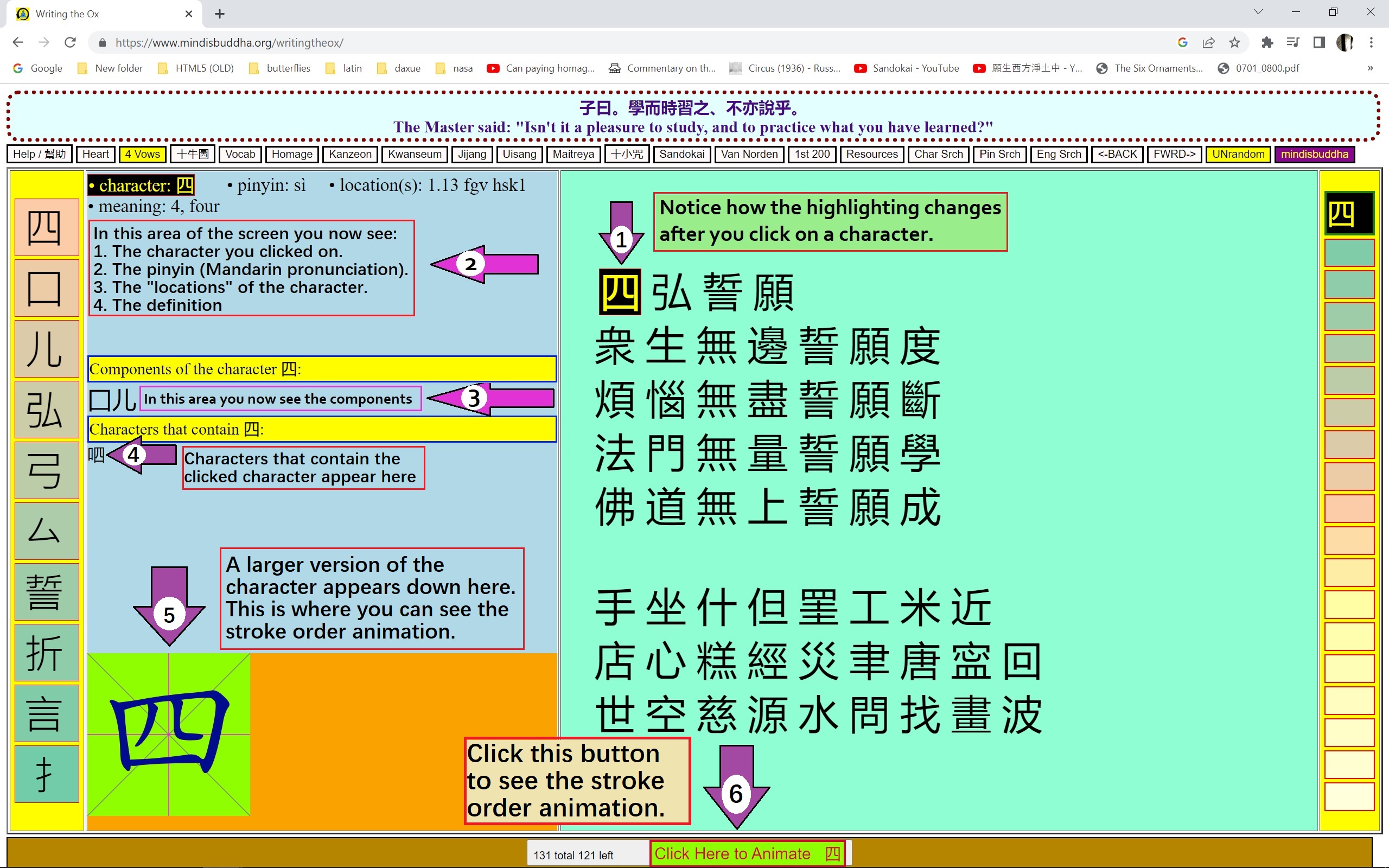Reload the page with refresh icon
Image resolution: width=1389 pixels, height=868 pixels.
tap(70, 42)
